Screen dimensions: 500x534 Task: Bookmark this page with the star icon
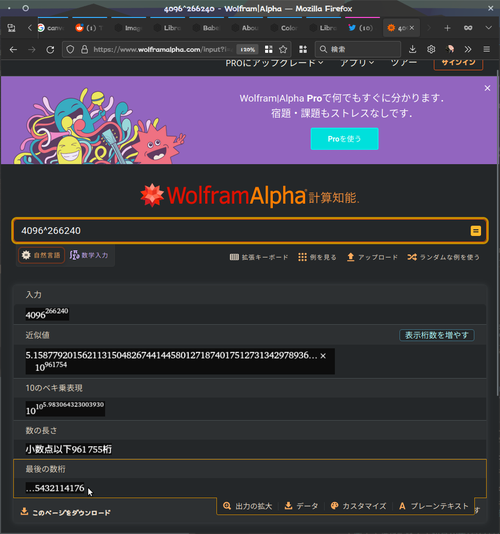coord(283,50)
